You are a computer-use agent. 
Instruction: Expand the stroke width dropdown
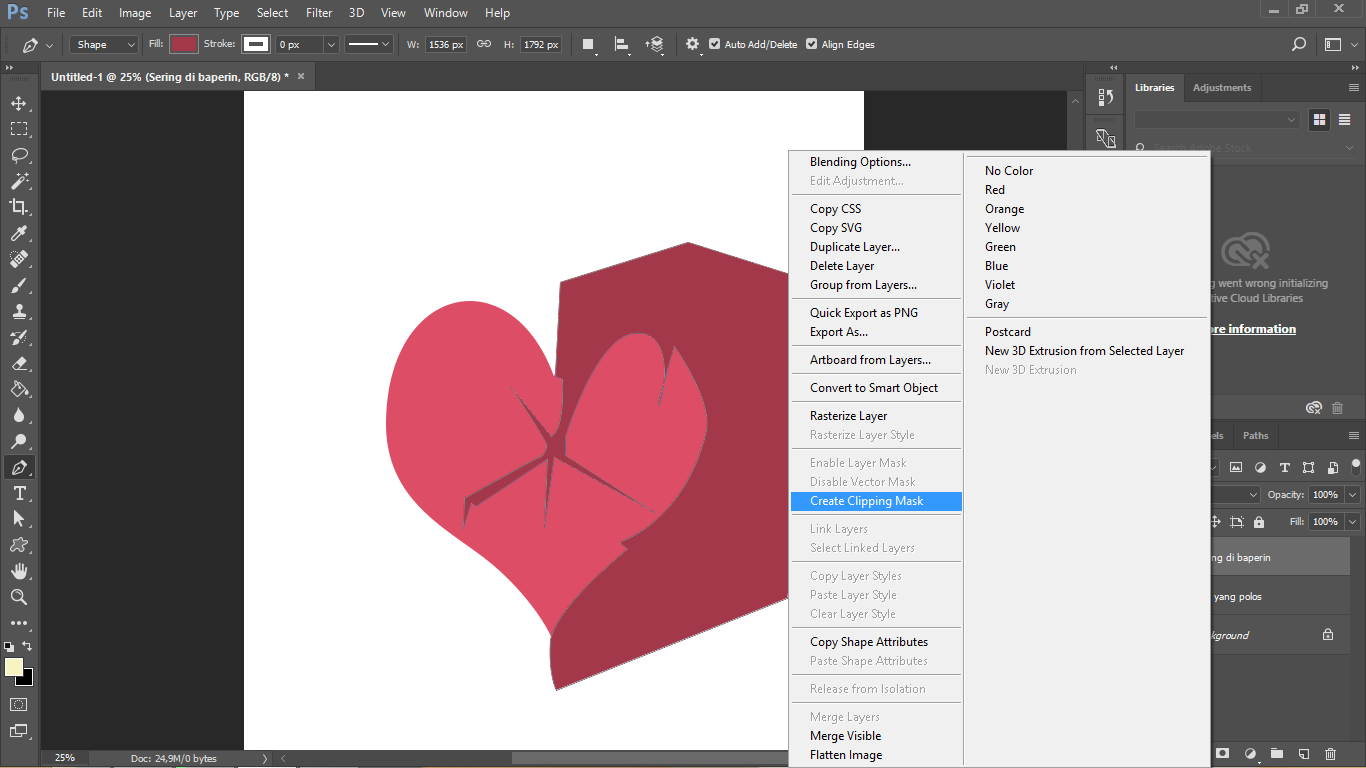330,44
